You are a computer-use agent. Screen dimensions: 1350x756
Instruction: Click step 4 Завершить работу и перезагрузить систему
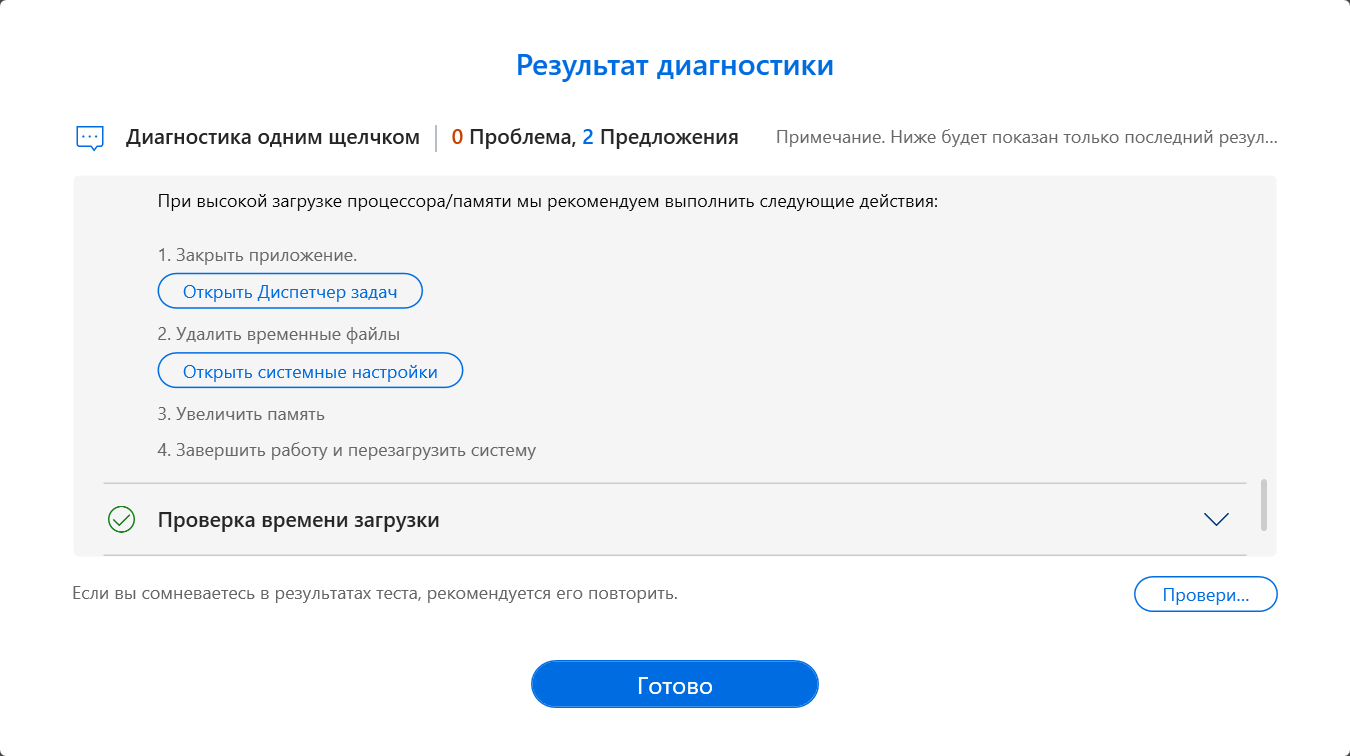coord(346,450)
